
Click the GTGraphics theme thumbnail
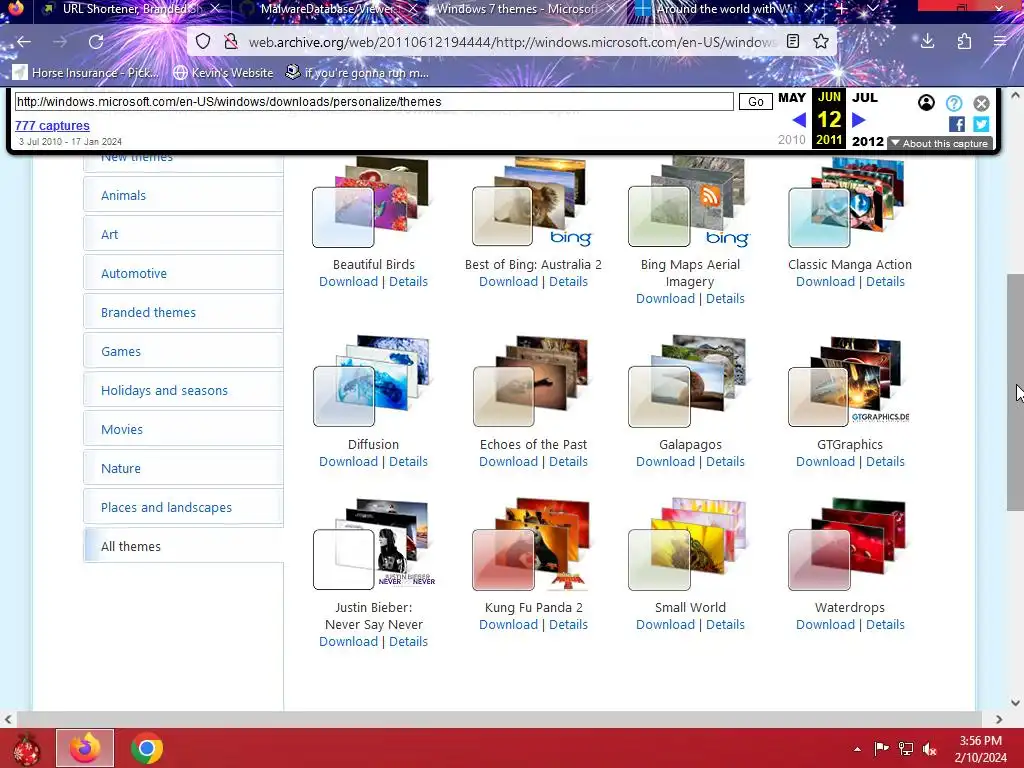point(848,381)
